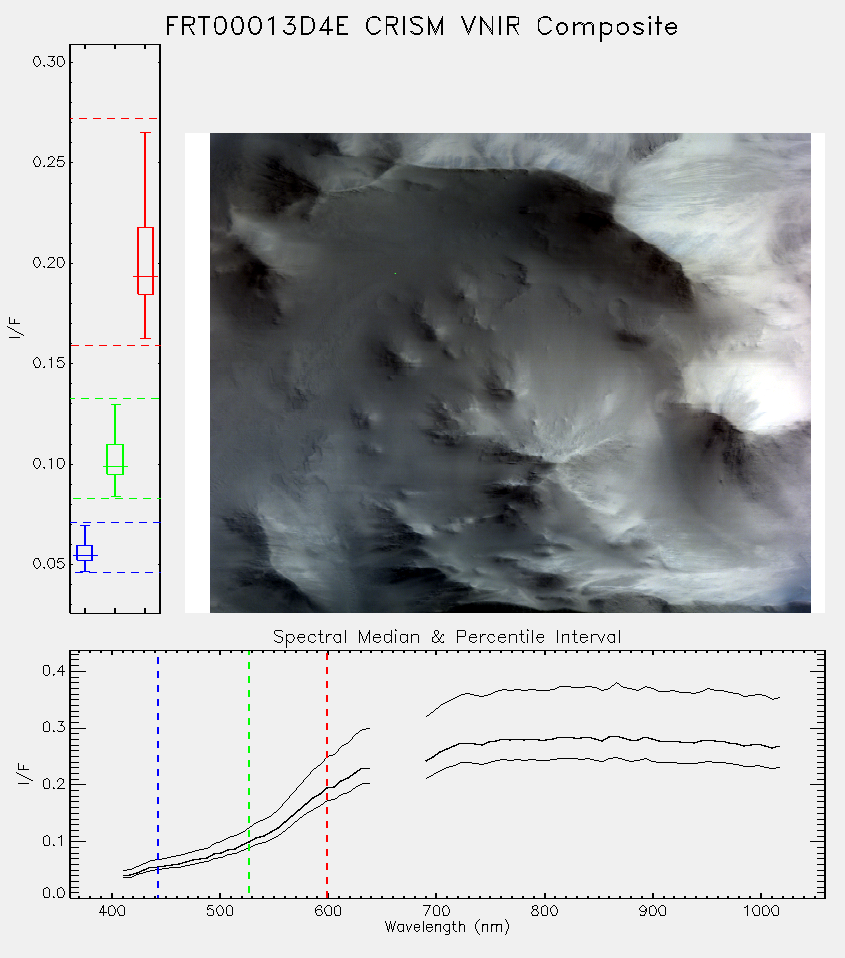Click the green box plot box

(x=115, y=459)
